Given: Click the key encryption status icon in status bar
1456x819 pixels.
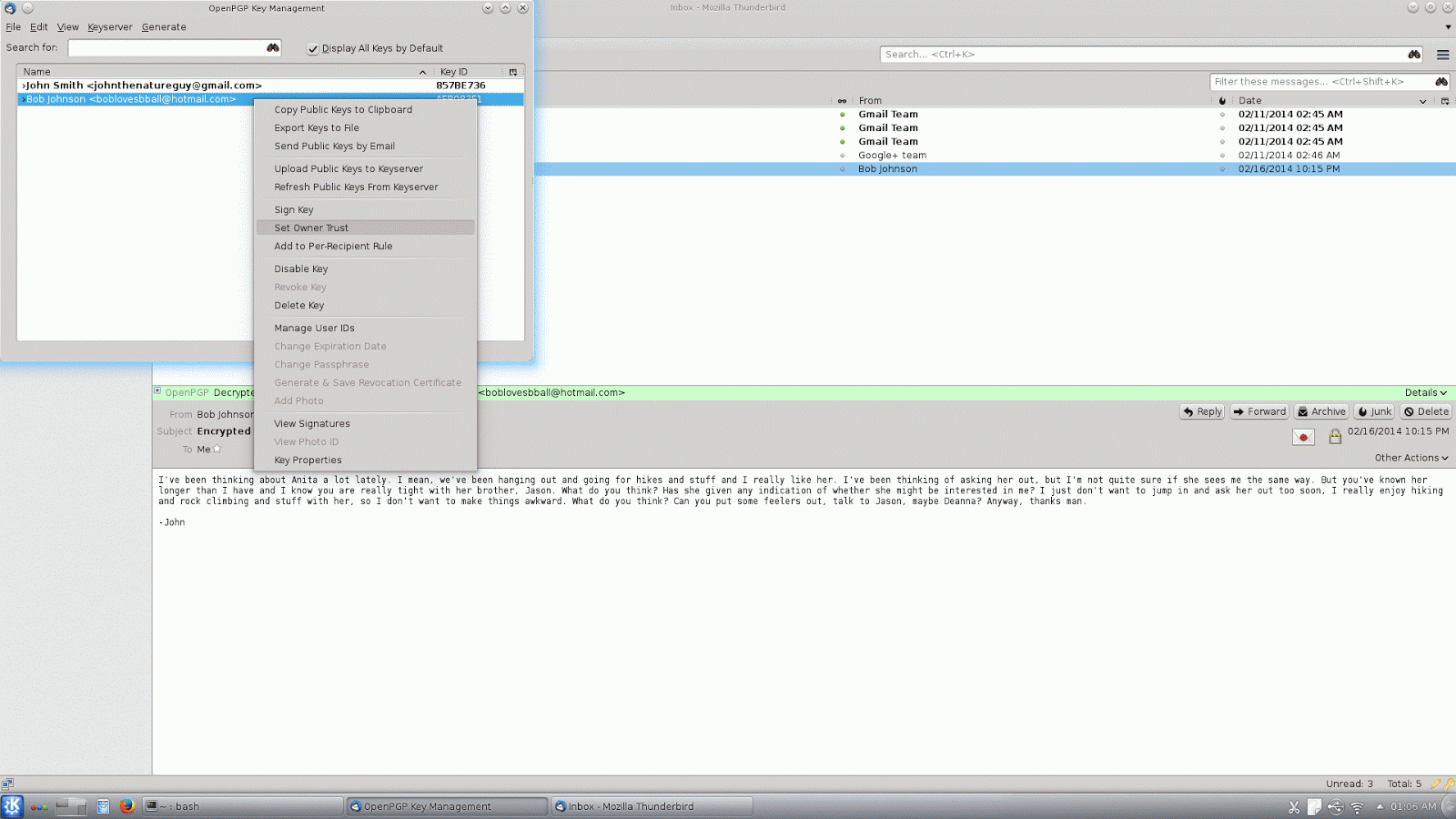Looking at the screenshot, I should 1449,784.
